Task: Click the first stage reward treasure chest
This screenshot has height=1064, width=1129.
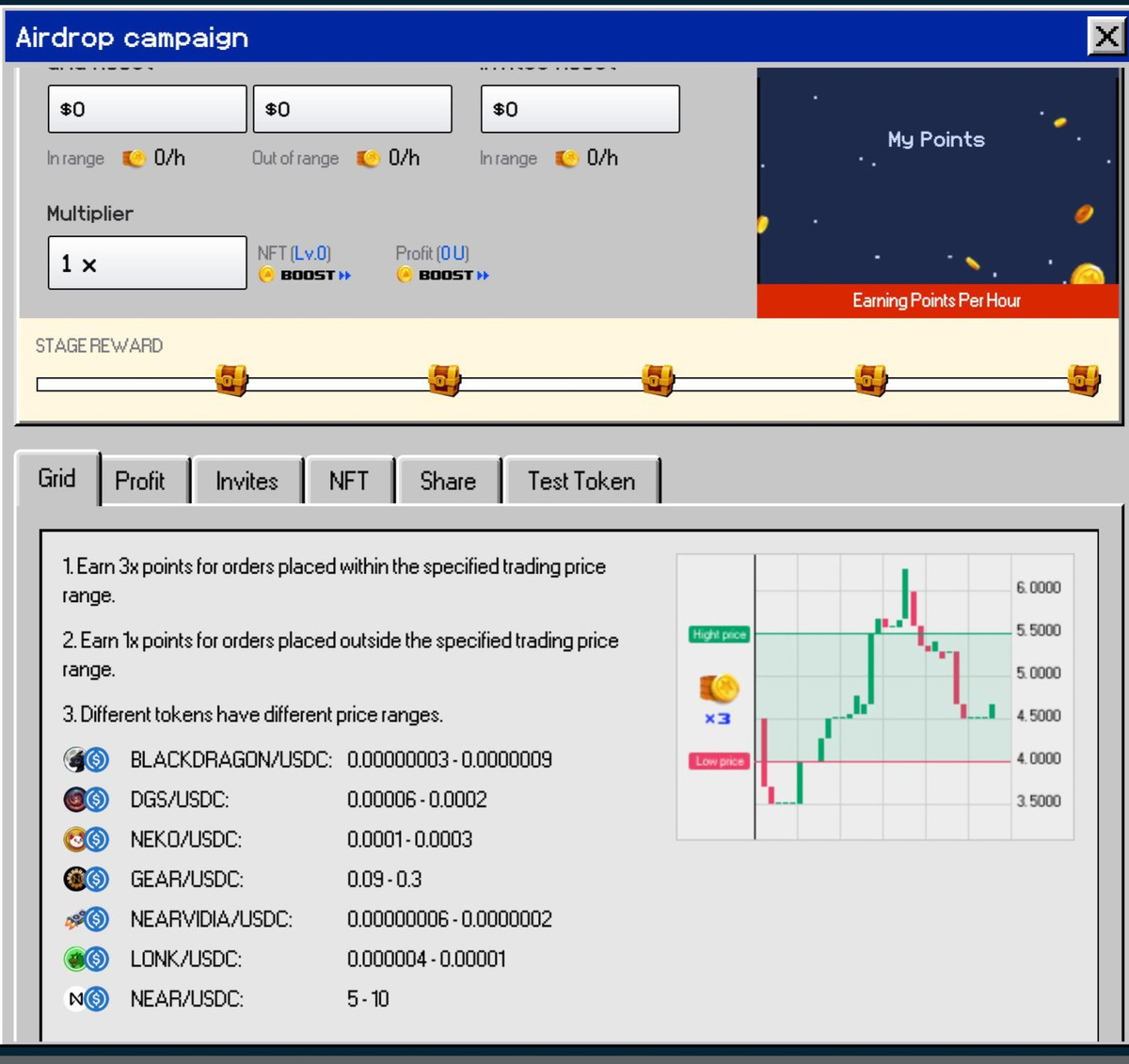Action: click(x=231, y=380)
